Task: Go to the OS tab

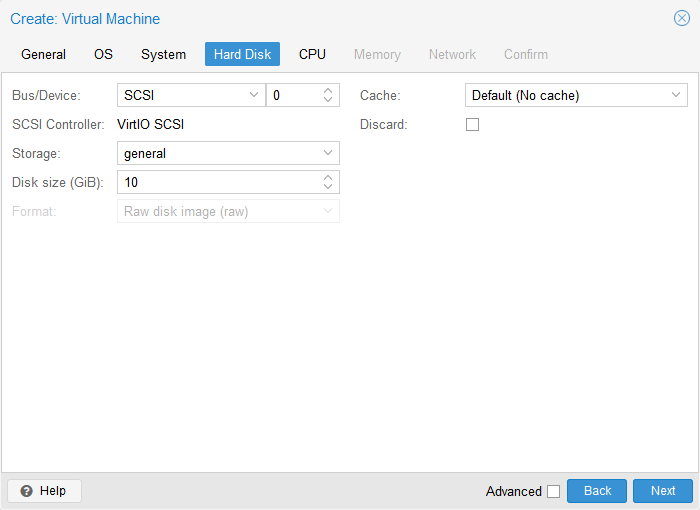Action: coord(104,54)
